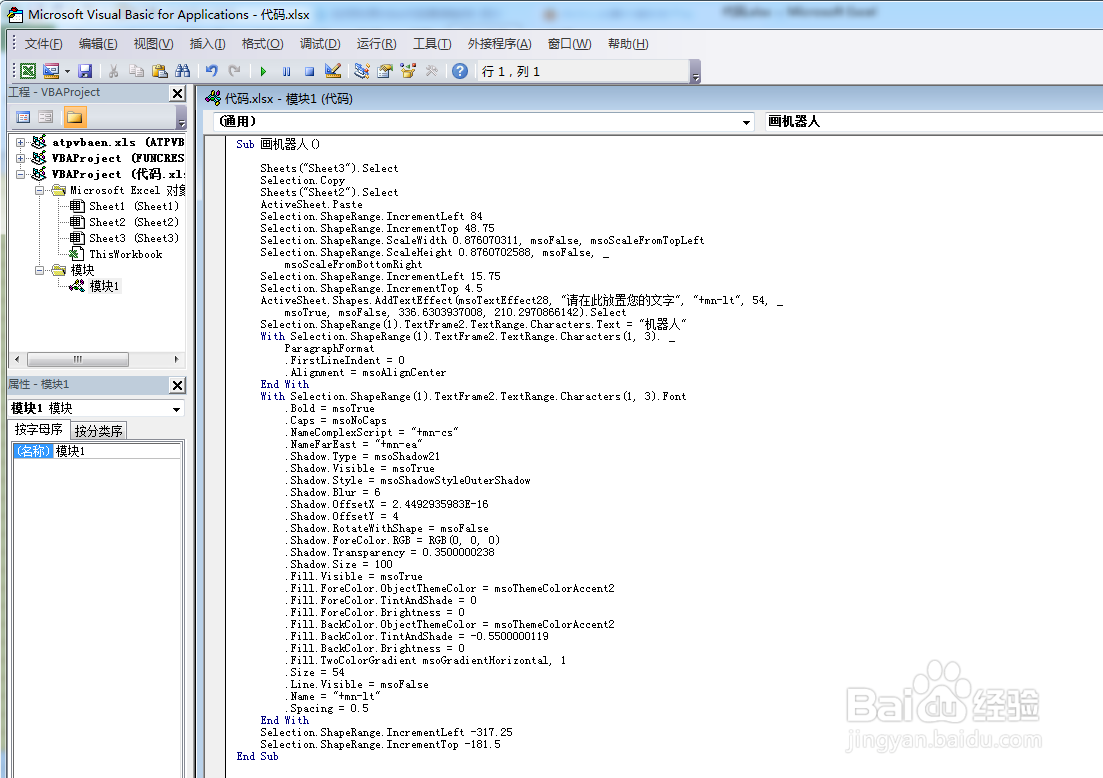Open the 视图(V) menu

click(153, 44)
